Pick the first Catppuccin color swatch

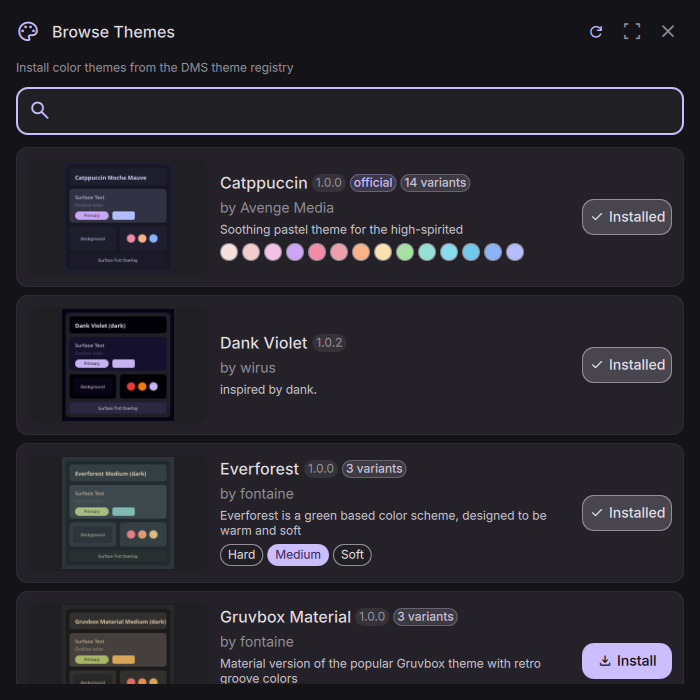pos(229,252)
